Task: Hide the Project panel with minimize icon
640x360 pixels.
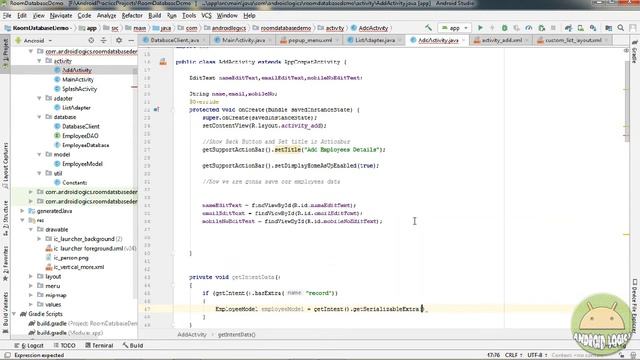Action: tap(131, 40)
